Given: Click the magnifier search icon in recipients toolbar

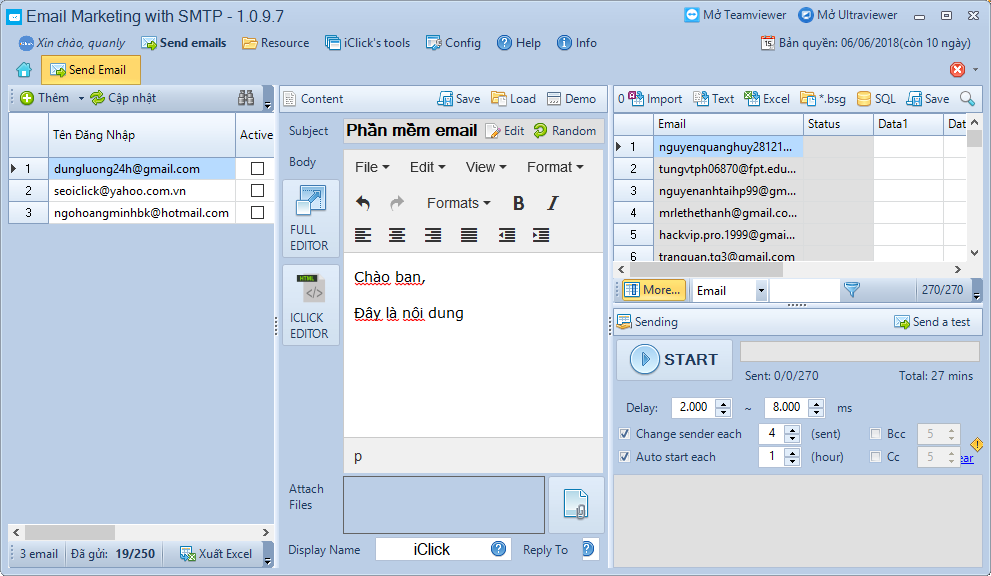Looking at the screenshot, I should 967,99.
